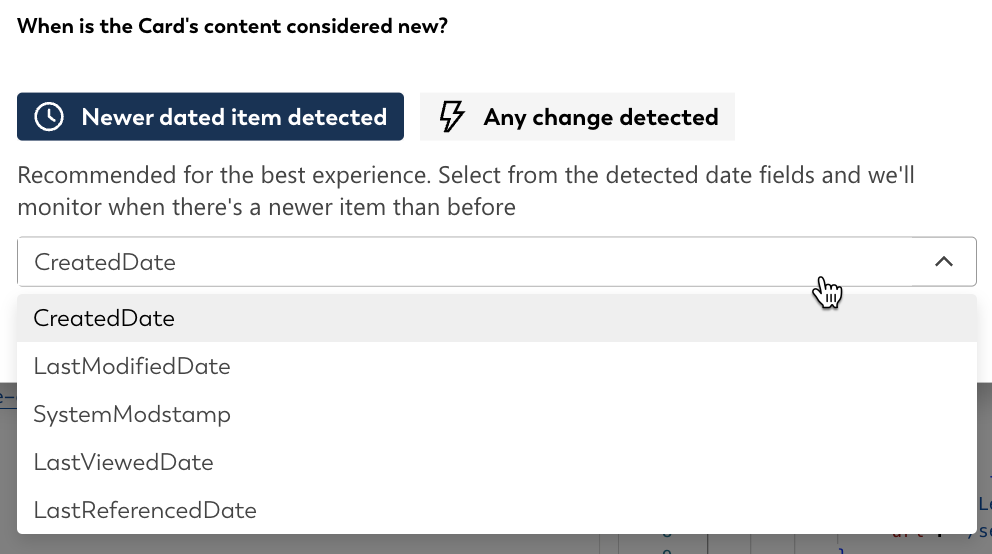Select the LastReferencedDate option

(497, 510)
